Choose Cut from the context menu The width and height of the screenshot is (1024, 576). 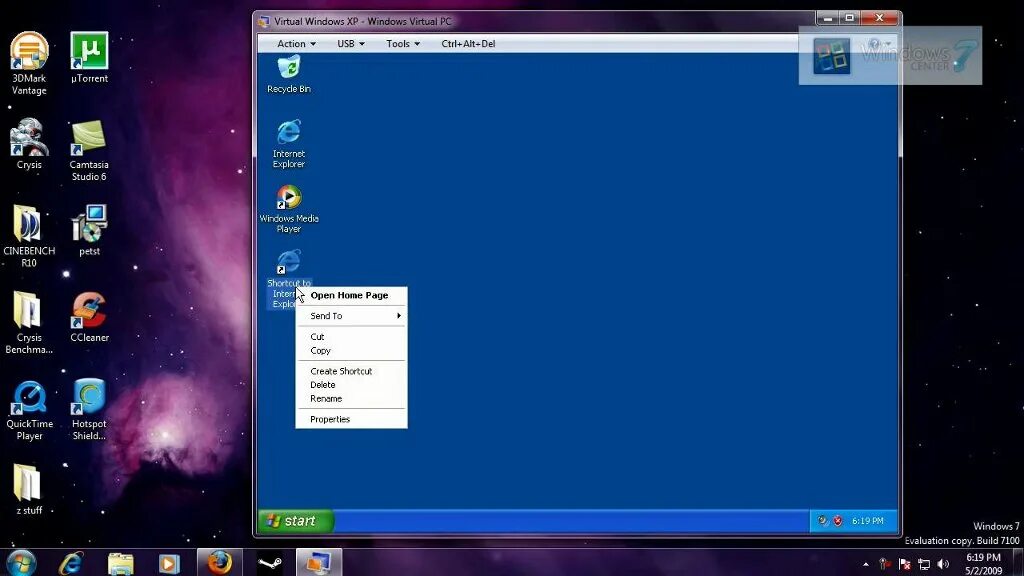coord(351,336)
